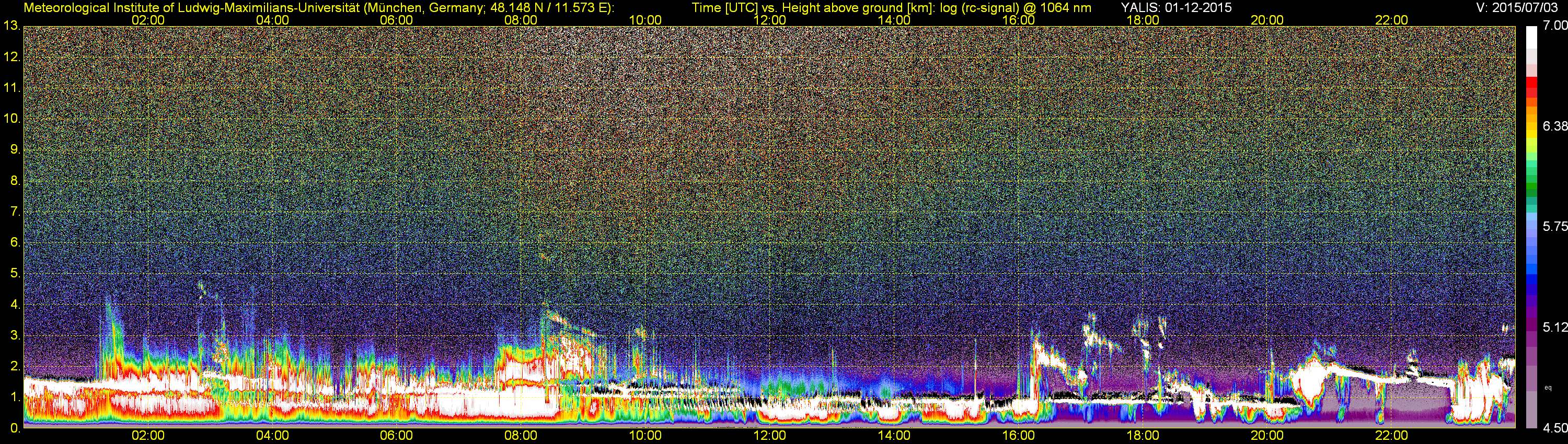
Task: Select 10:00 on the lower time axis
Action: pyautogui.click(x=645, y=436)
